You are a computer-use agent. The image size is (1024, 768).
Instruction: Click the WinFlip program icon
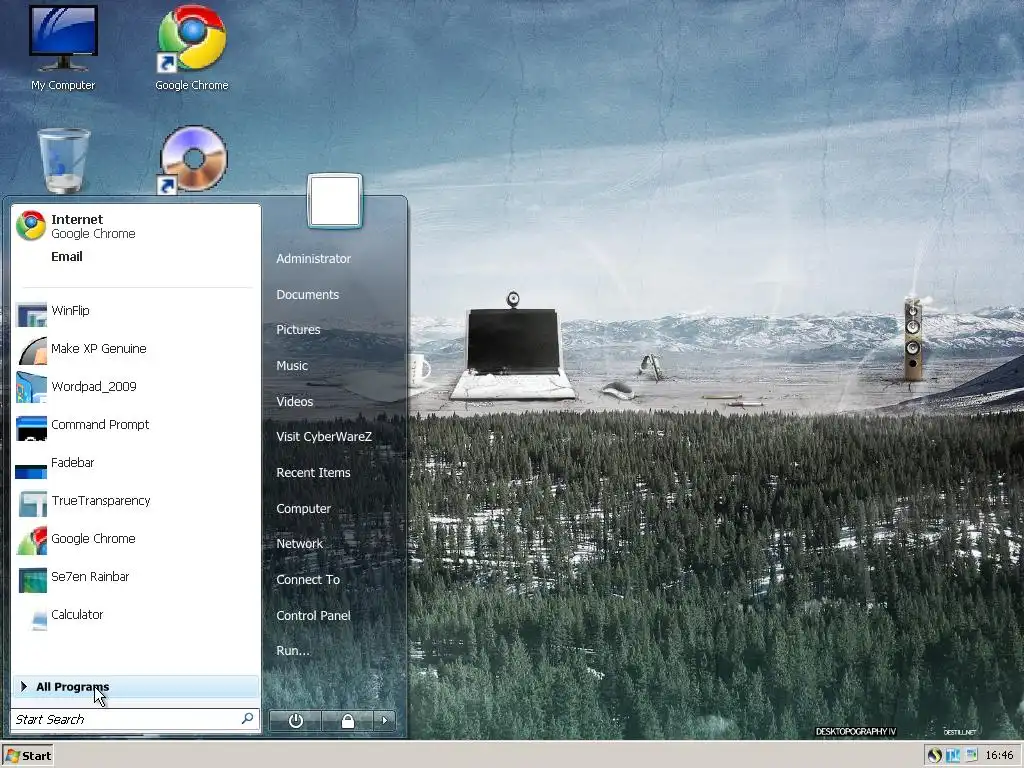point(31,313)
